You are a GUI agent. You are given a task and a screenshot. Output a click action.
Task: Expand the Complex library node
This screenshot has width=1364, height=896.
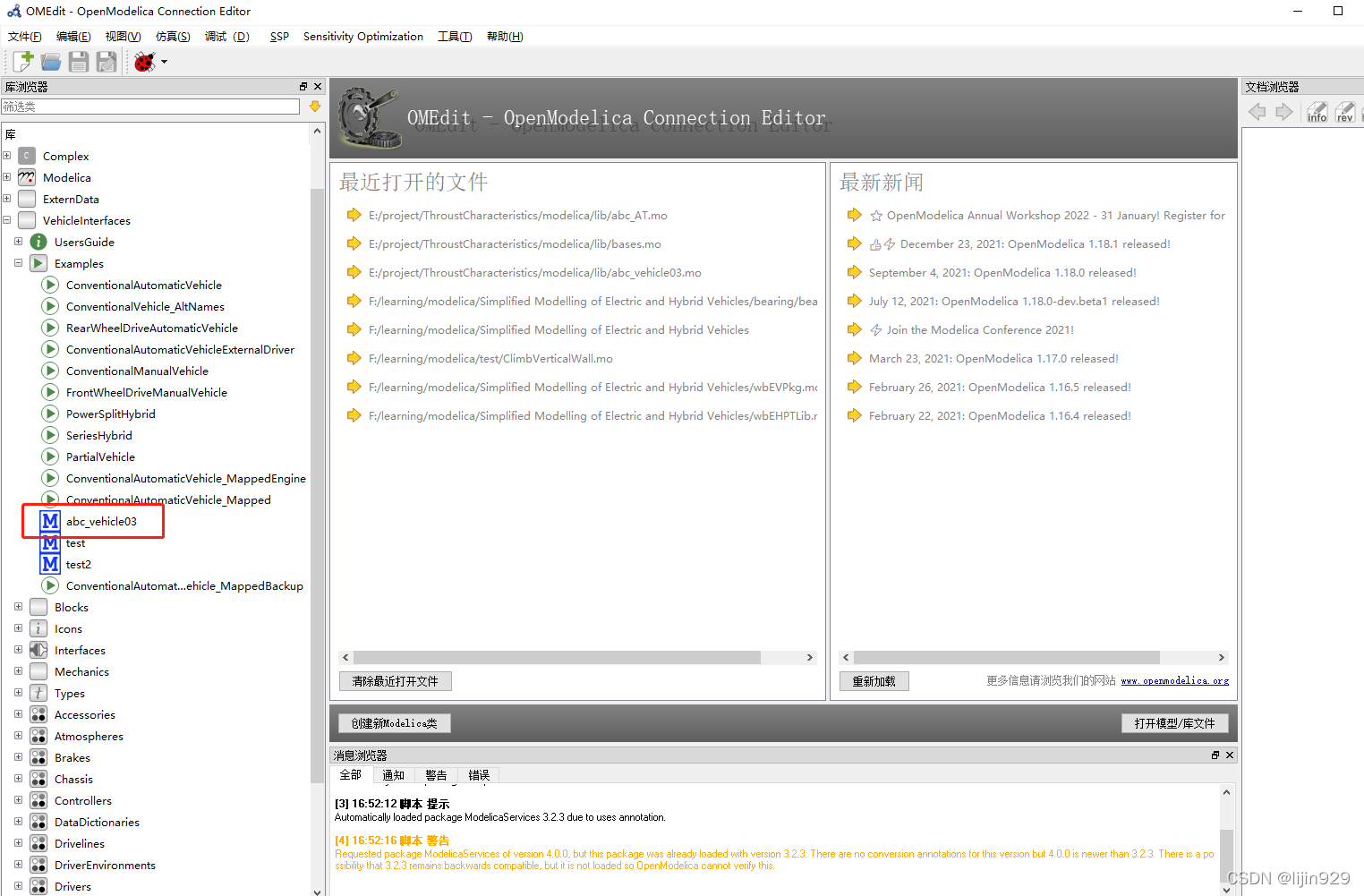(x=7, y=156)
